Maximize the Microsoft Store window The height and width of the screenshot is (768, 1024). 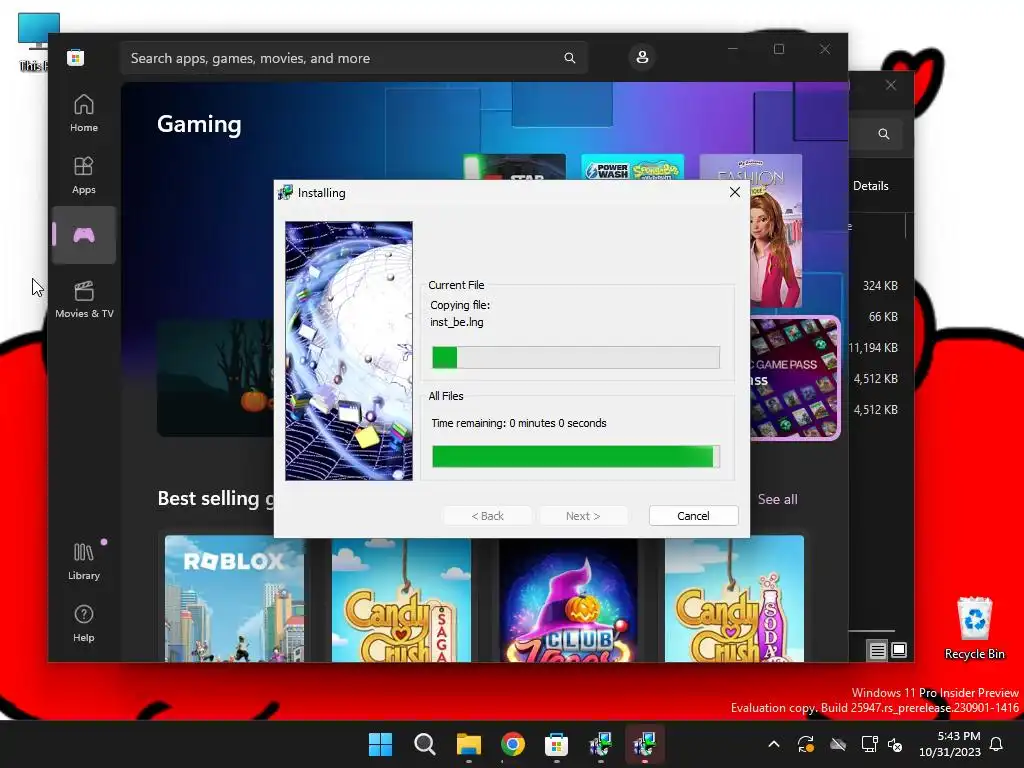(778, 49)
